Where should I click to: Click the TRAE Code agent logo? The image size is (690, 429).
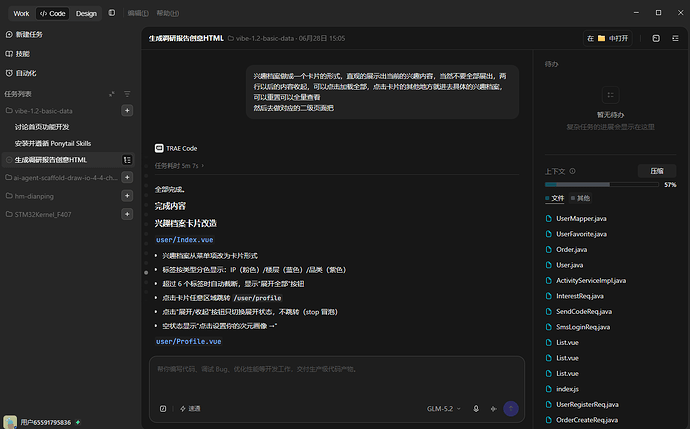coord(159,148)
